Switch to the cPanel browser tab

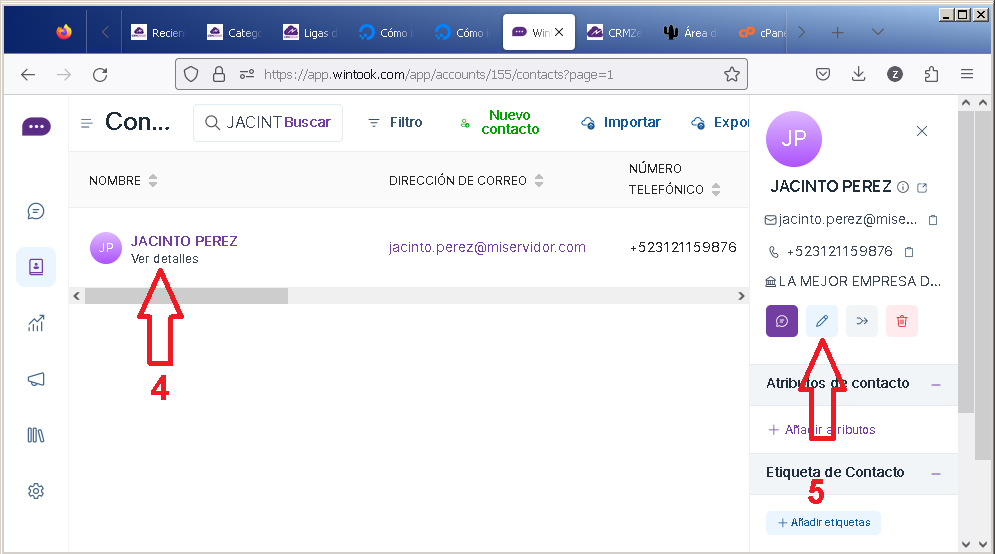pos(763,32)
